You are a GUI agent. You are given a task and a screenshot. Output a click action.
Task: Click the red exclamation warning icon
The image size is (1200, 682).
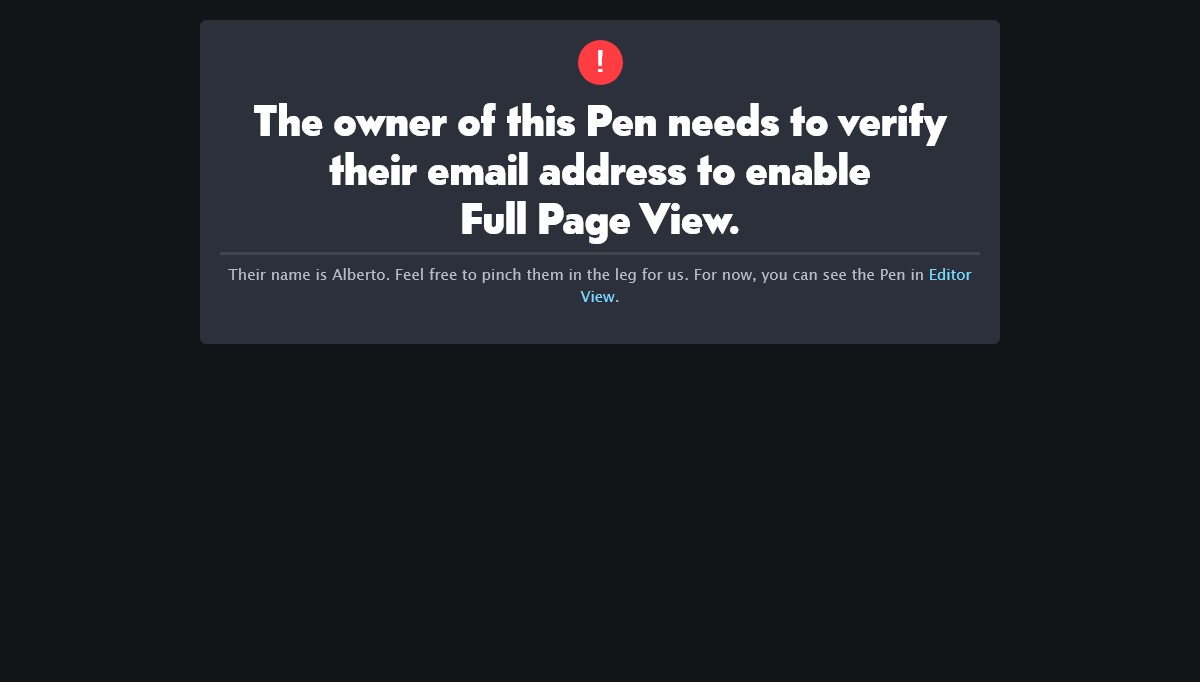click(x=600, y=62)
